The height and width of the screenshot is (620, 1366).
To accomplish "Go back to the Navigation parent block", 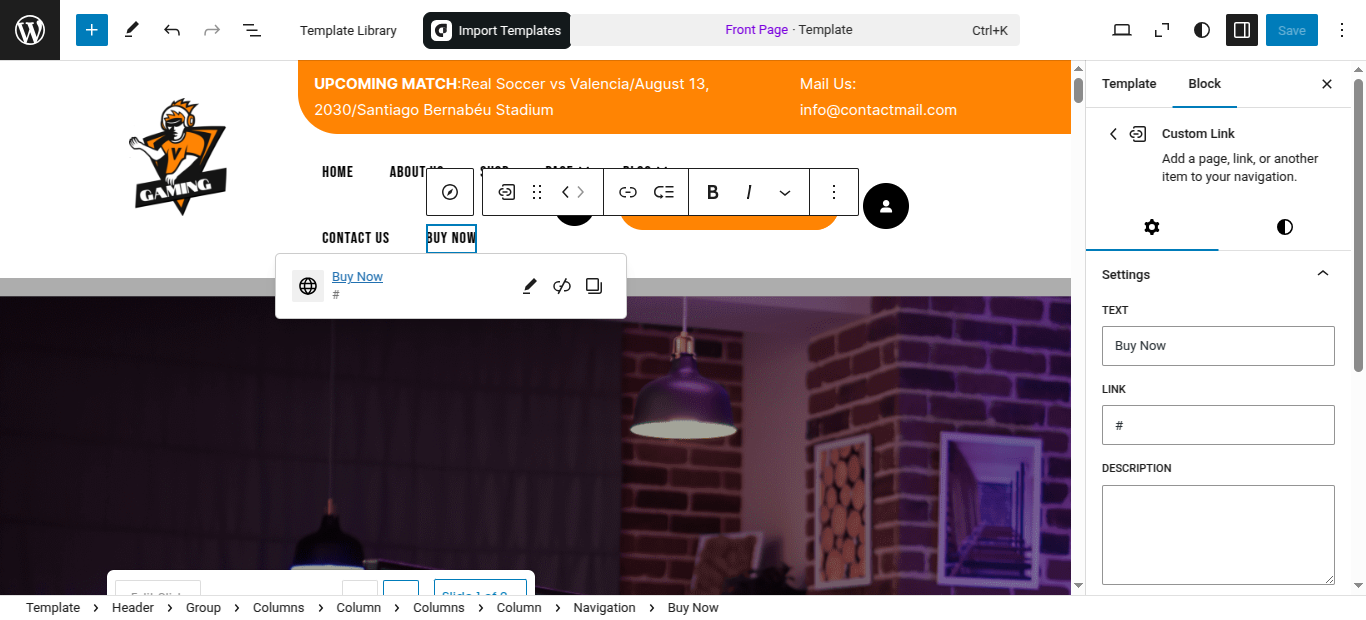I will pos(1113,134).
